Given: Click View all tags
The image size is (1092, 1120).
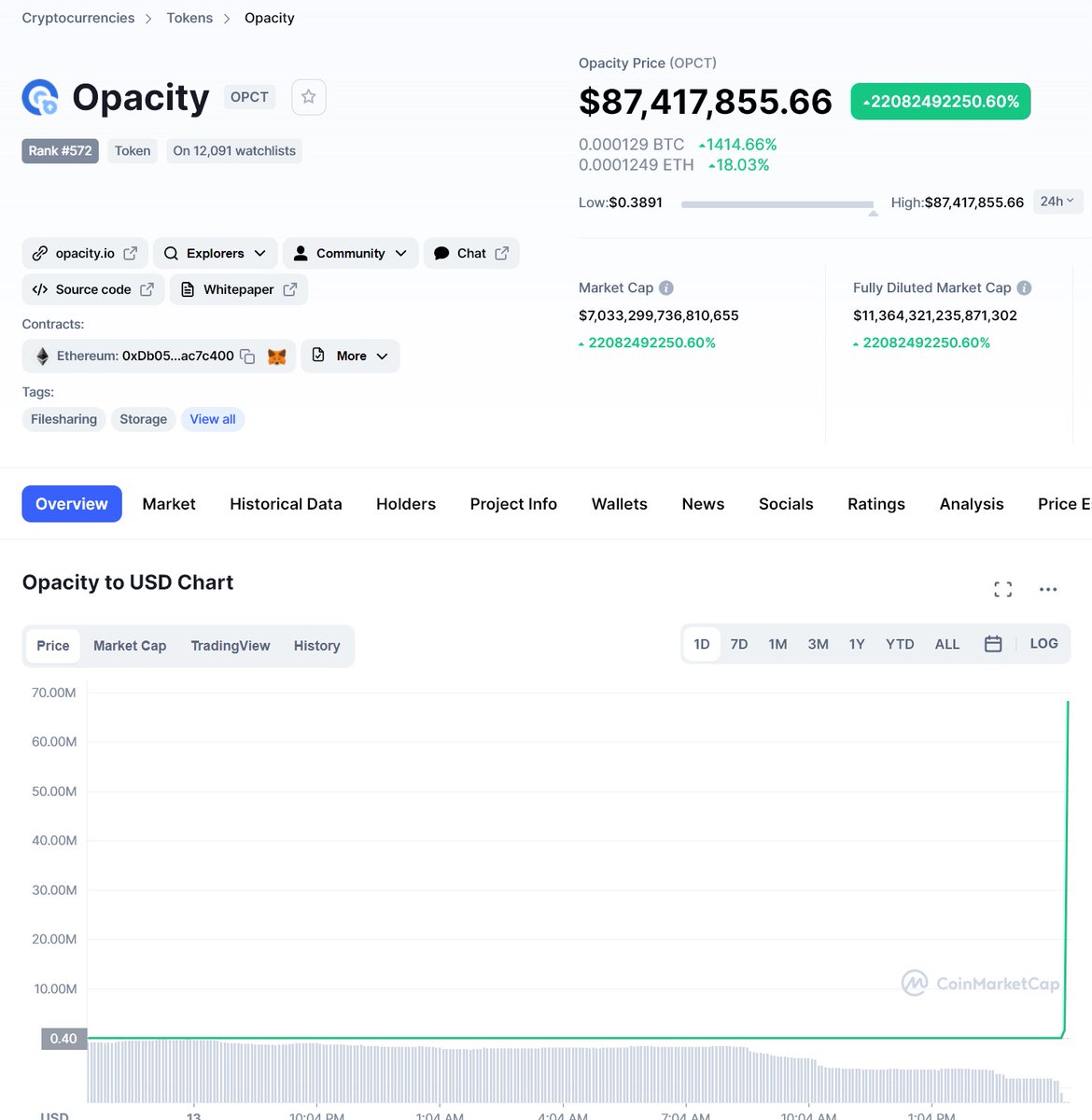Looking at the screenshot, I should tap(213, 419).
